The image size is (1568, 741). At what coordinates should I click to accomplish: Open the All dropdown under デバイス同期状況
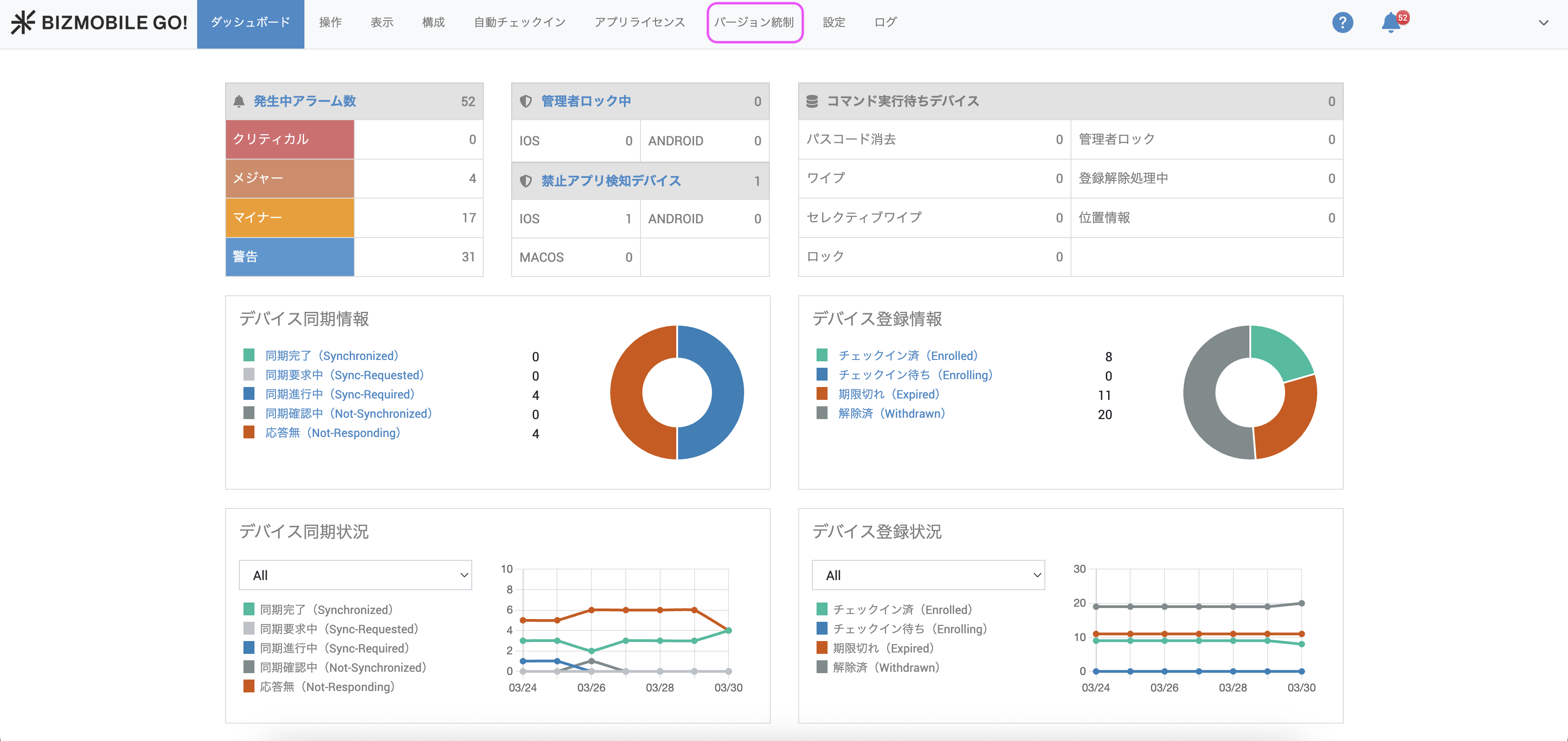point(355,575)
